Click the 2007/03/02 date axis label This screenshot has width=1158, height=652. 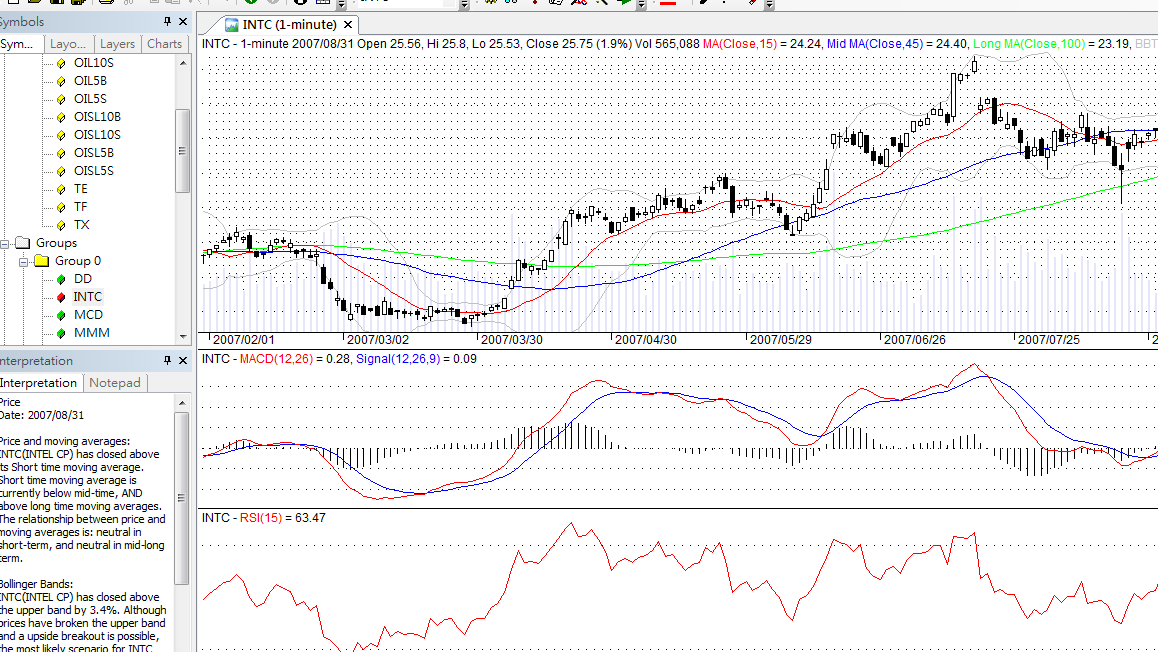tap(377, 340)
